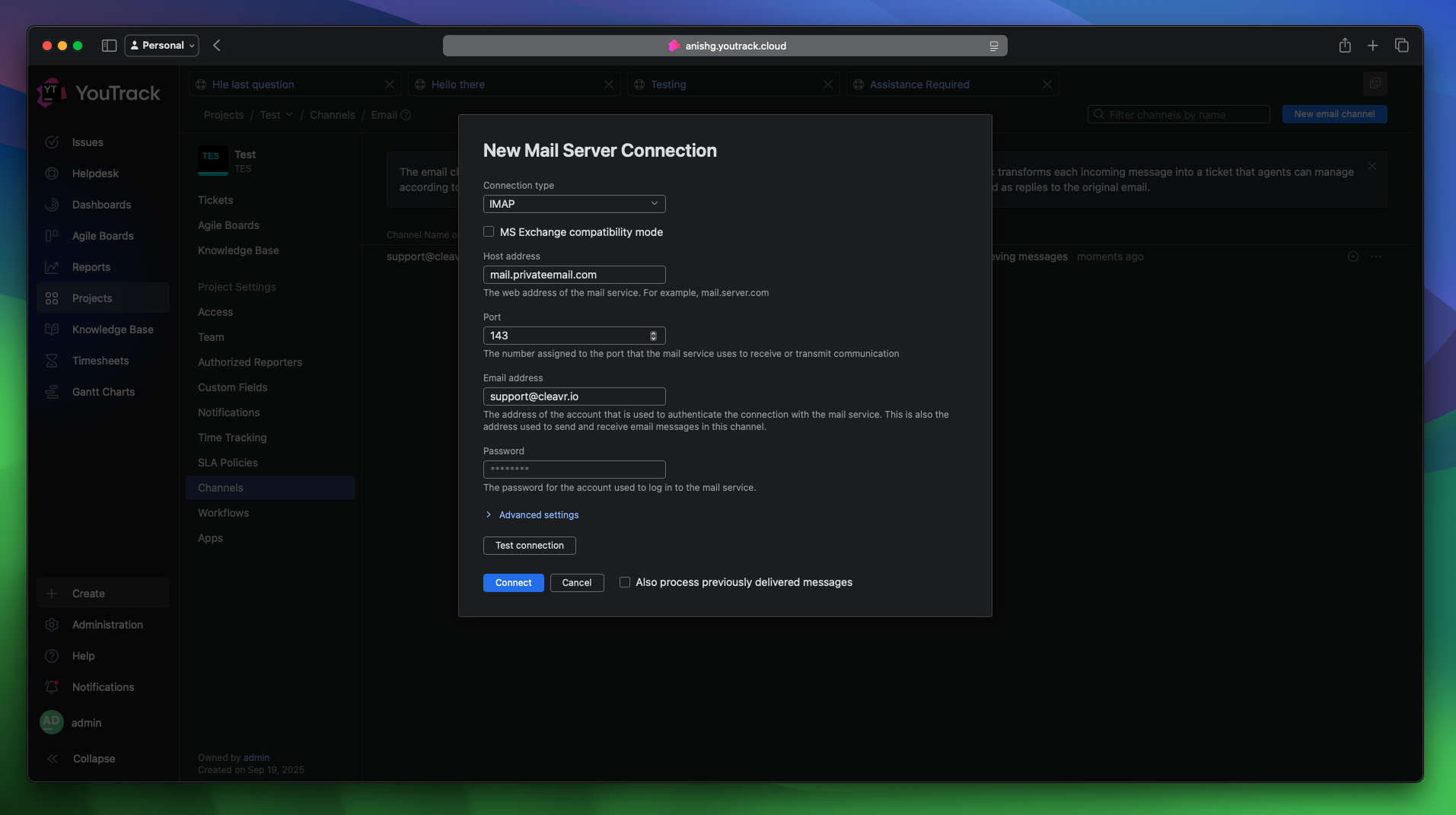Select the Agile Boards icon
This screenshot has height=815, width=1456.
point(51,236)
